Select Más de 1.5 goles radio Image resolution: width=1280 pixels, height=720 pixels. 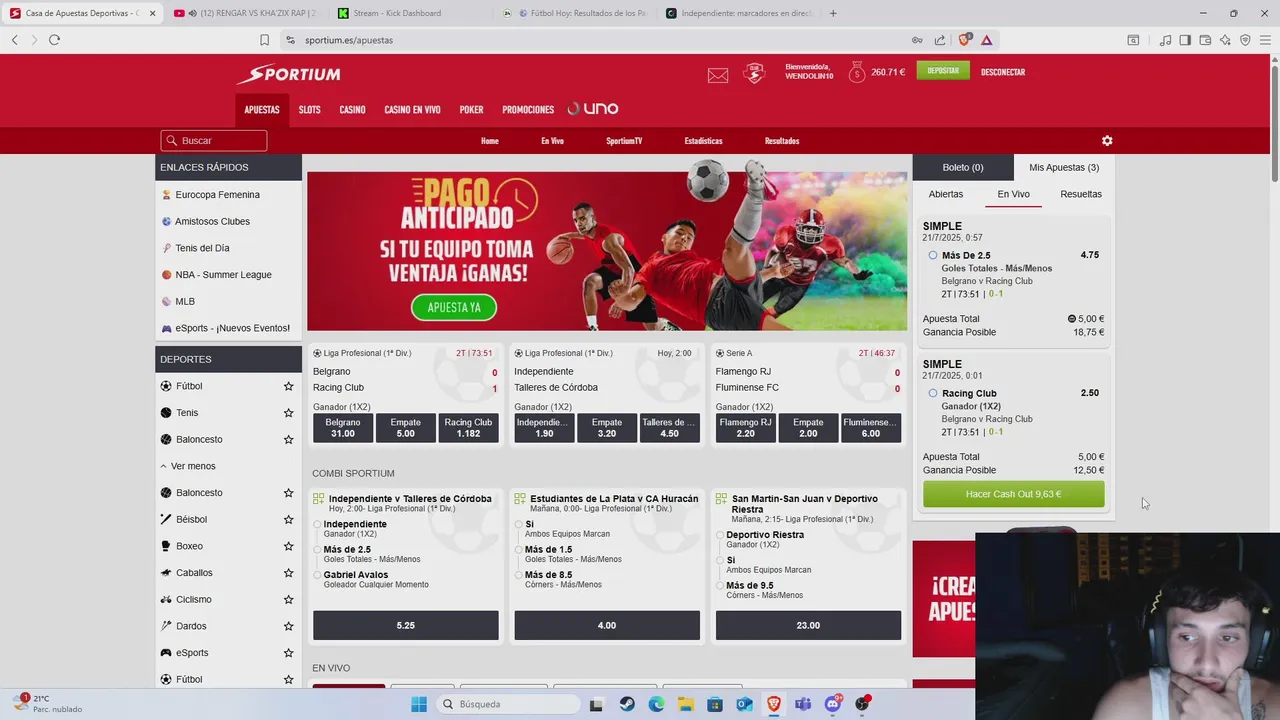(519, 550)
